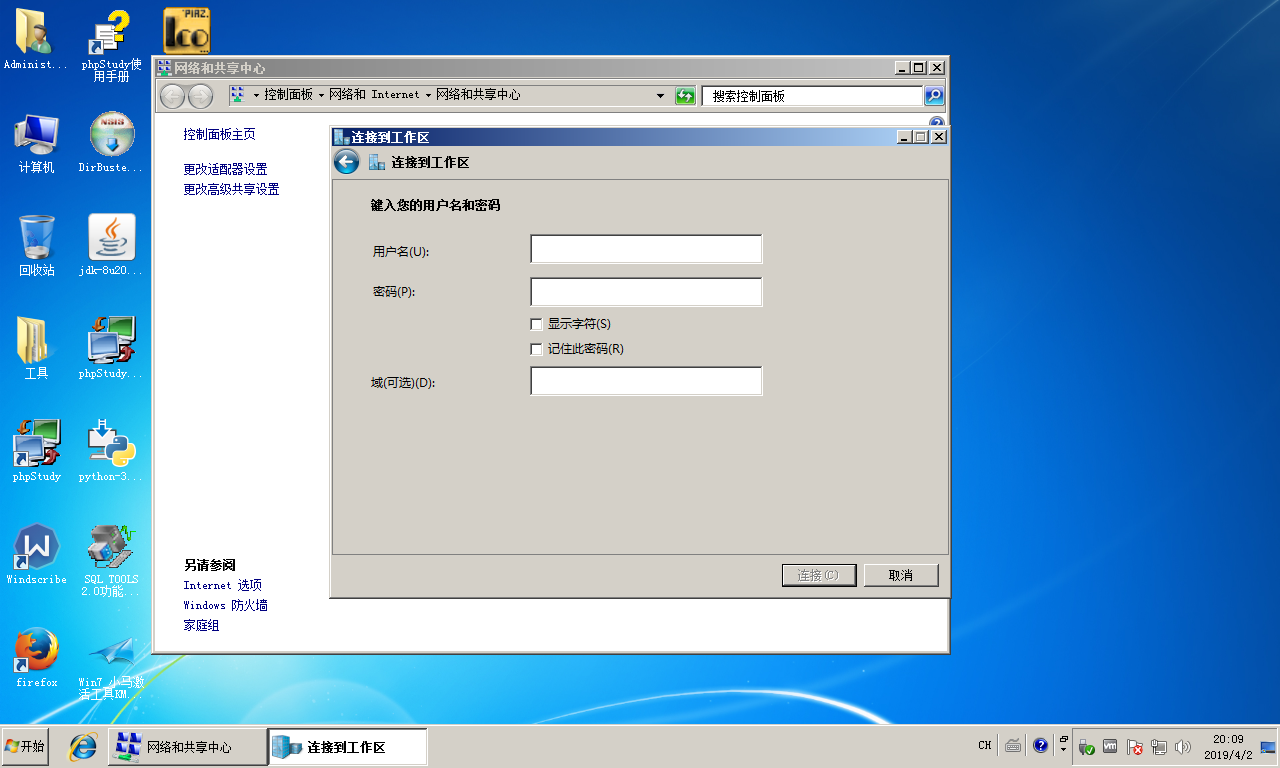The image size is (1280, 768).
Task: Click the search magnifier icon in control panel
Action: 933,96
